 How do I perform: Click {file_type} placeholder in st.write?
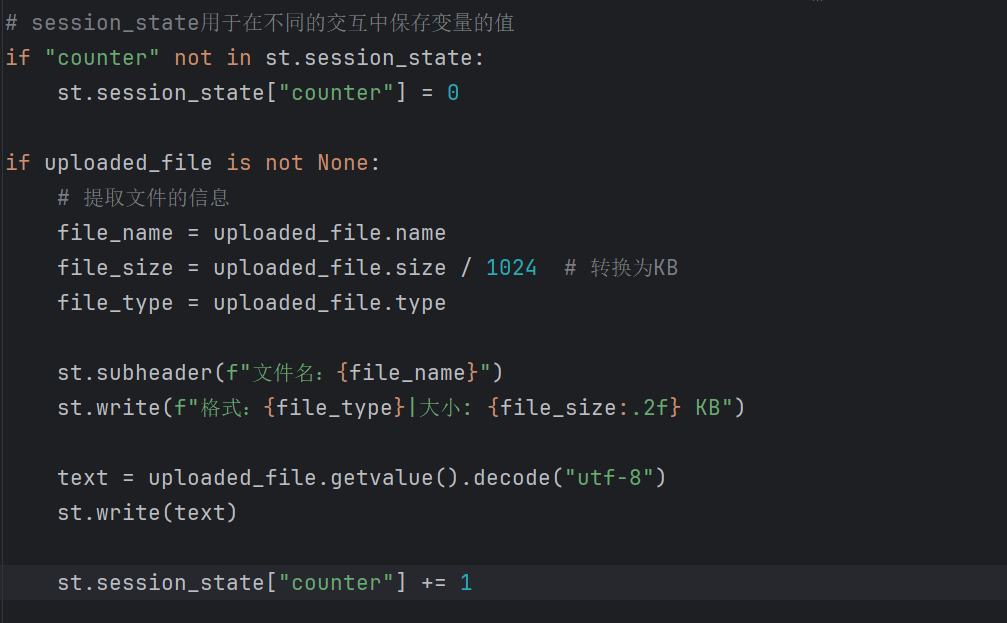(x=334, y=408)
